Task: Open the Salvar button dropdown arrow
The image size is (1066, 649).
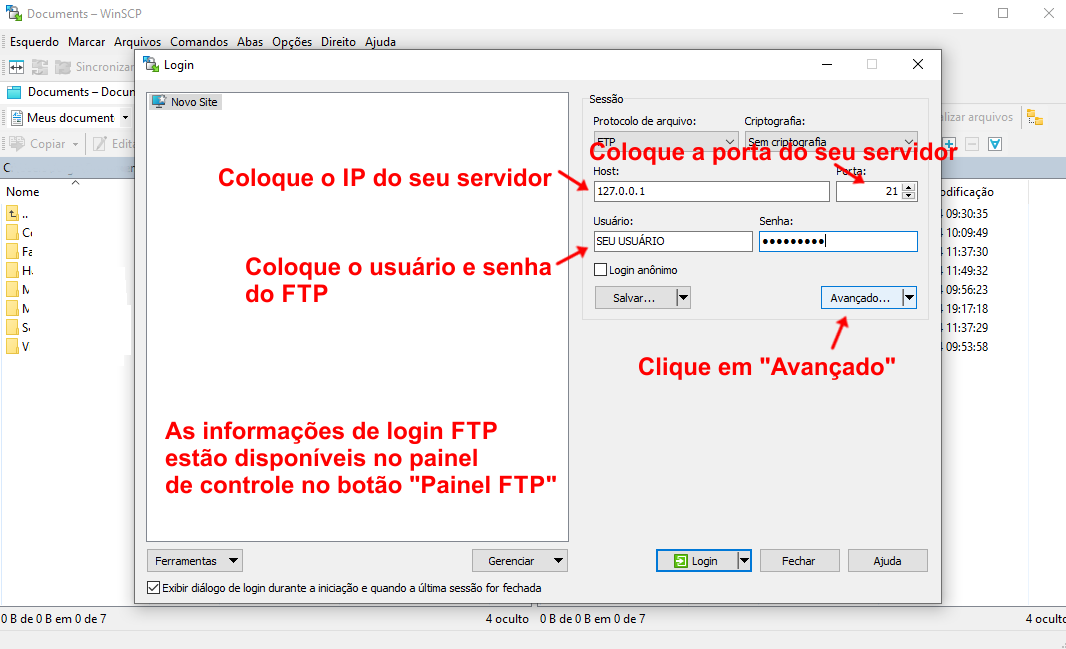Action: 683,298
